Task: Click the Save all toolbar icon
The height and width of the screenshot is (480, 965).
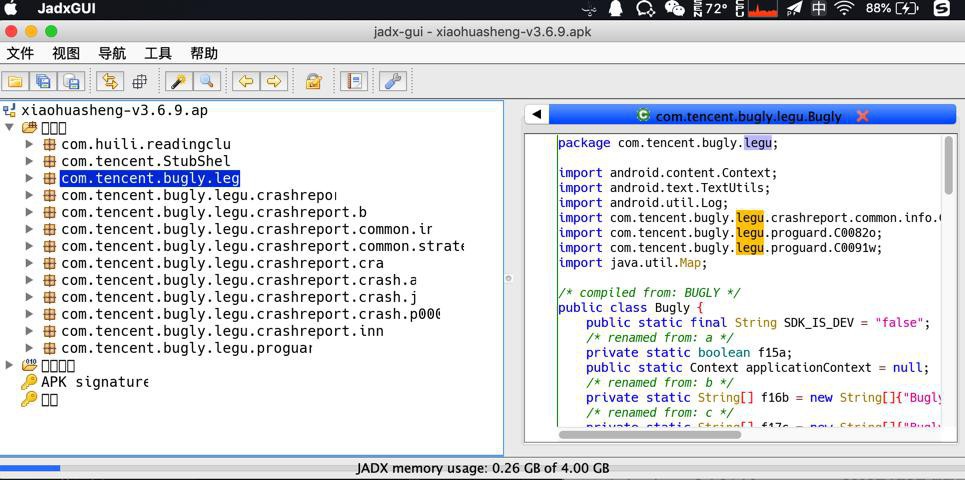Action: [43, 81]
